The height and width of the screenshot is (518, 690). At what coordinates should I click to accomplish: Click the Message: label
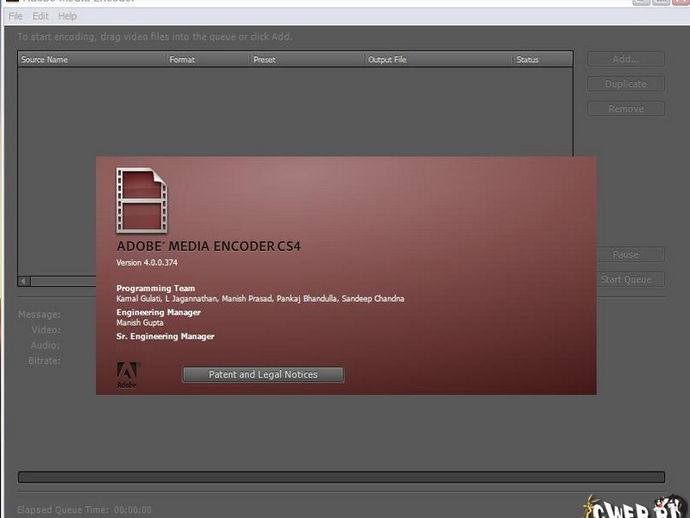40,315
